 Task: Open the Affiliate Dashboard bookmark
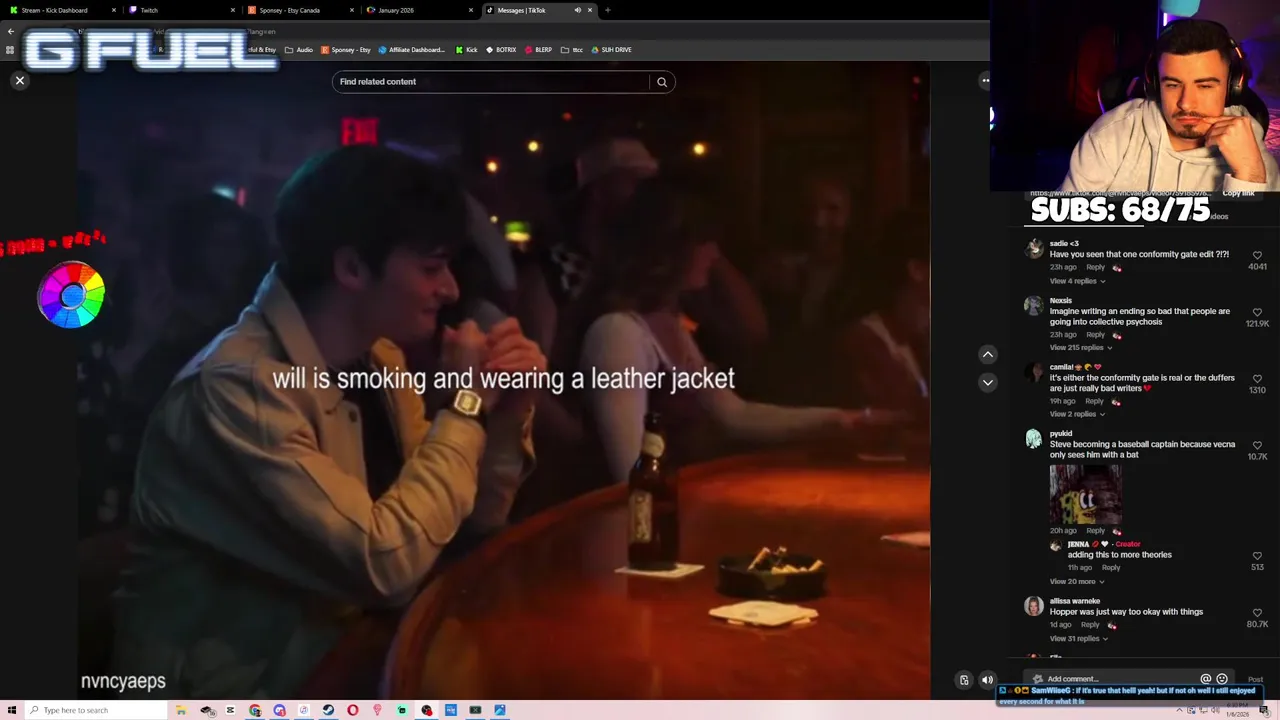tap(411, 50)
